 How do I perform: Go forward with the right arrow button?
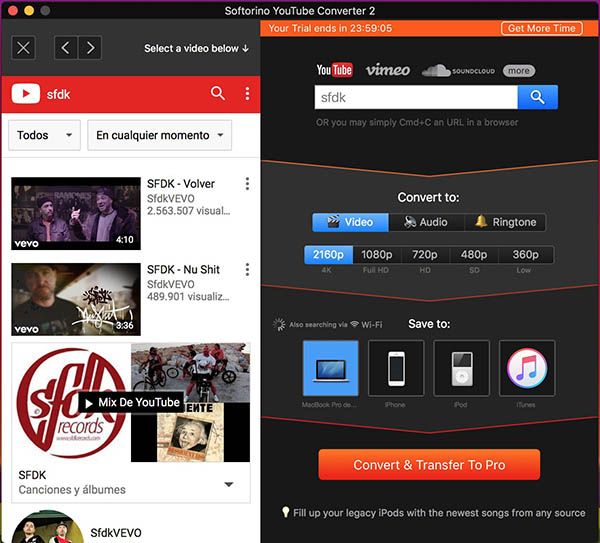(x=90, y=48)
